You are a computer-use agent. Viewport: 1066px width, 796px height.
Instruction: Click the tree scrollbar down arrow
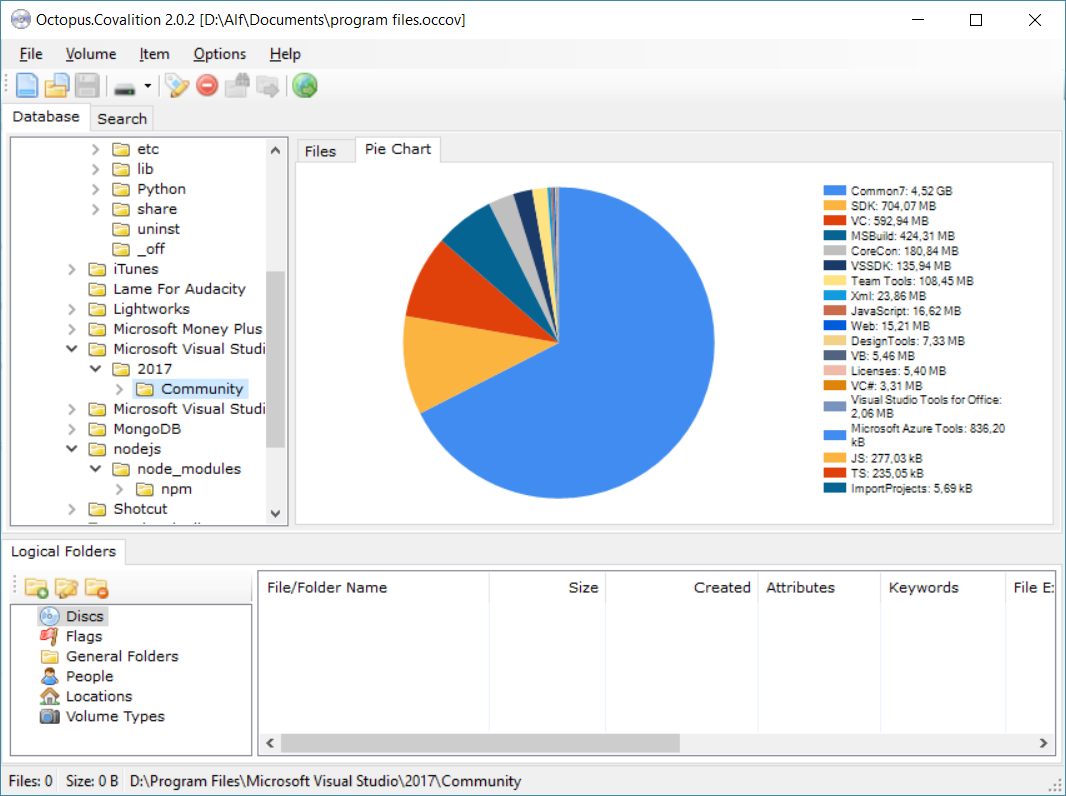coord(275,513)
